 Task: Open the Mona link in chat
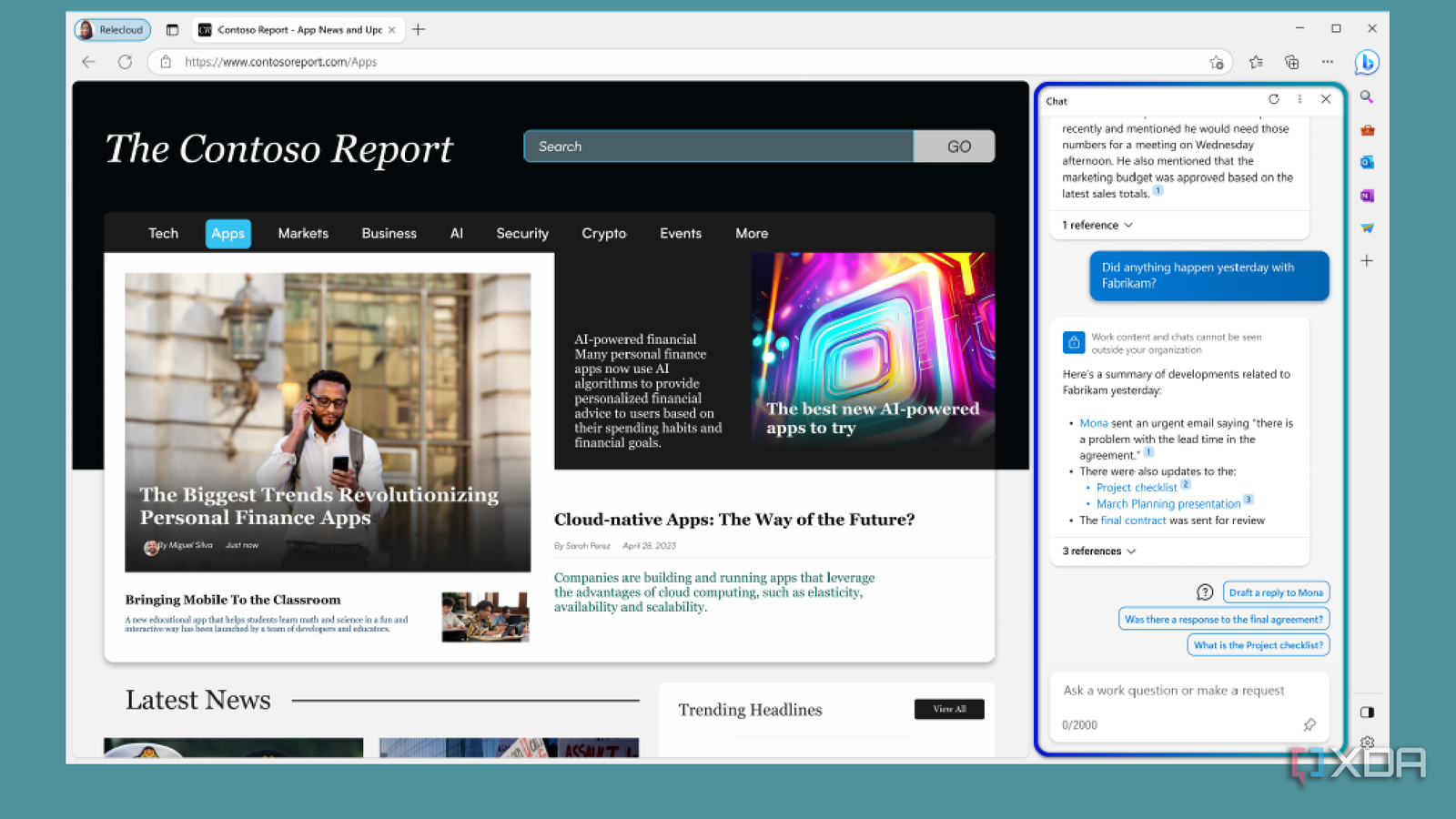coord(1094,423)
